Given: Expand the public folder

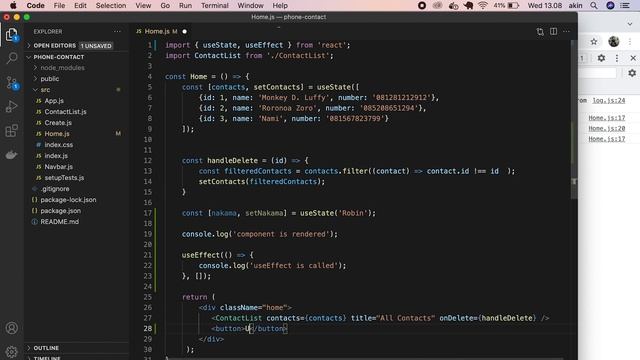Looking at the screenshot, I should pyautogui.click(x=50, y=79).
